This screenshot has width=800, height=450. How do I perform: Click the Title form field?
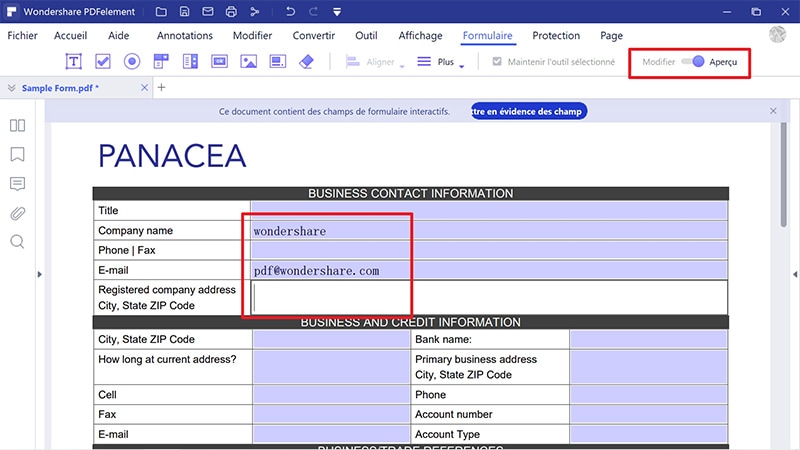489,210
